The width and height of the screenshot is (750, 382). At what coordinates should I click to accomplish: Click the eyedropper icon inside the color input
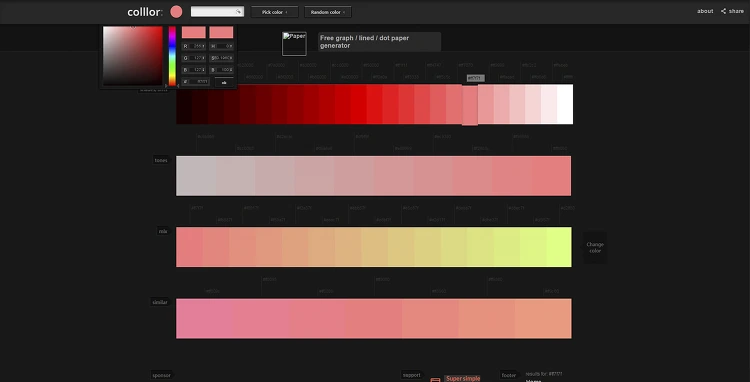point(238,11)
